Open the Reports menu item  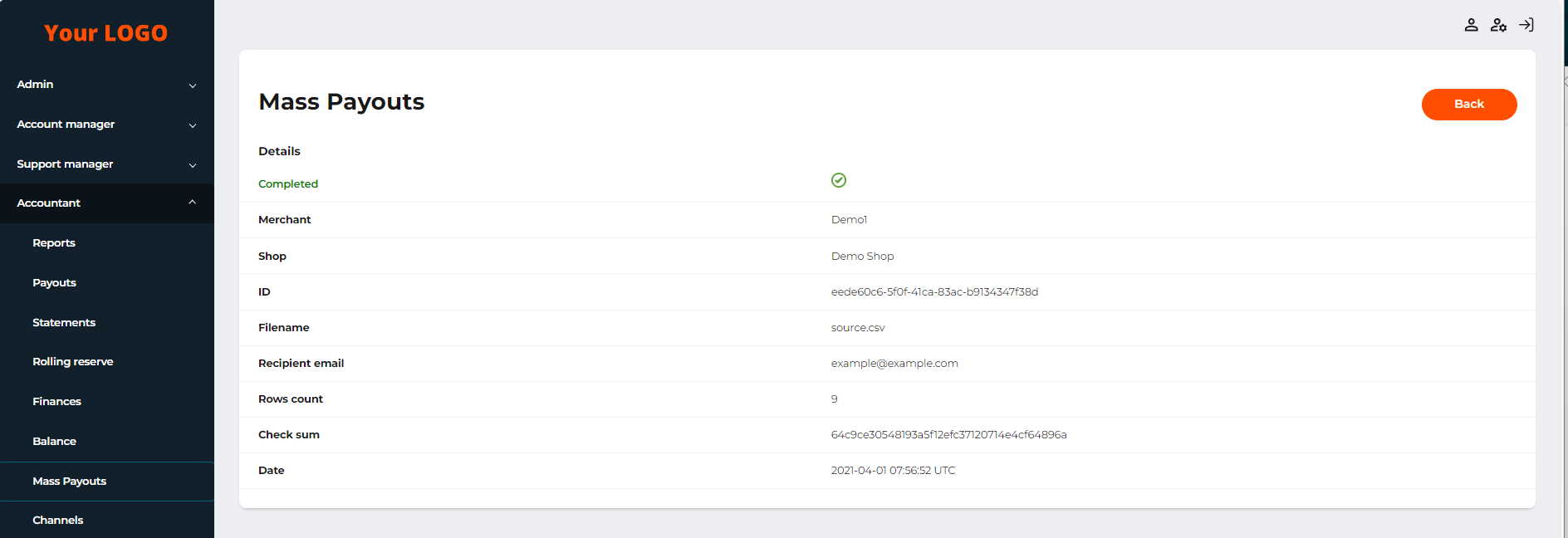(54, 243)
